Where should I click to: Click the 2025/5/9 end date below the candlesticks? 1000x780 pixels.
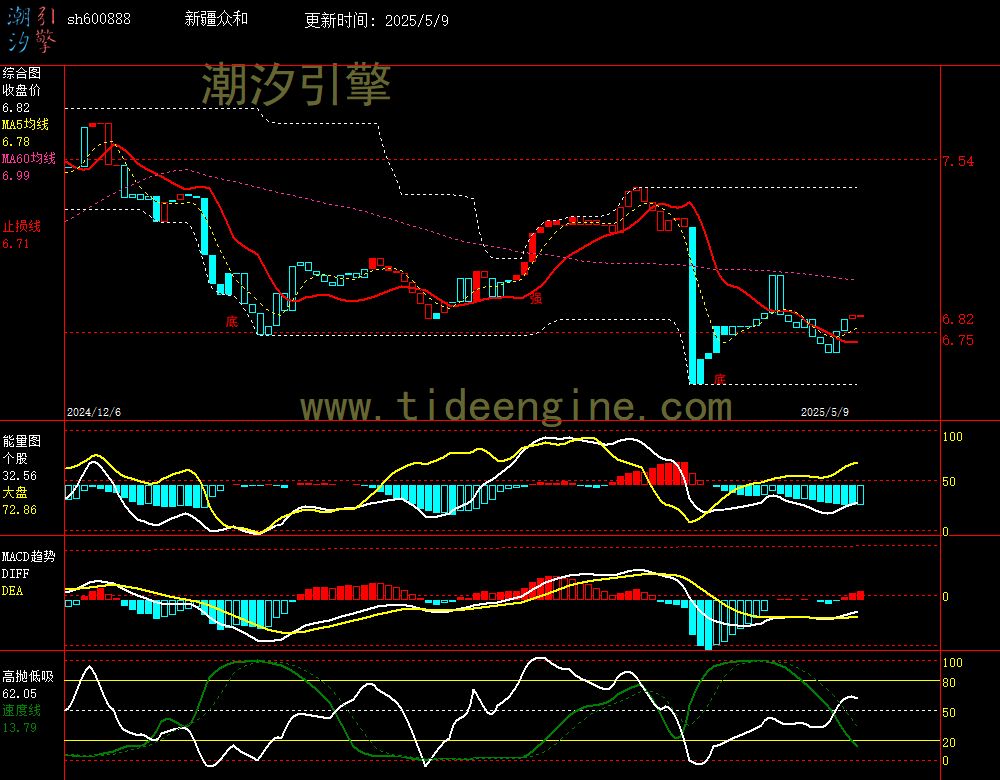[825, 412]
